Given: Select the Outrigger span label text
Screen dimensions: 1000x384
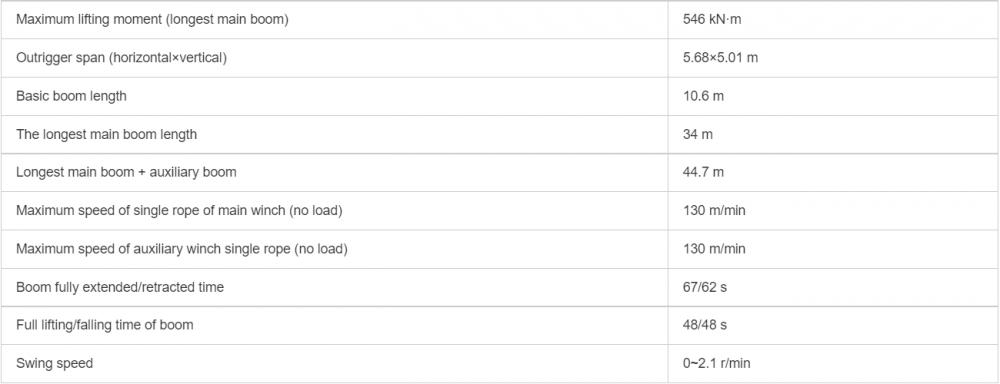Looking at the screenshot, I should [x=121, y=58].
